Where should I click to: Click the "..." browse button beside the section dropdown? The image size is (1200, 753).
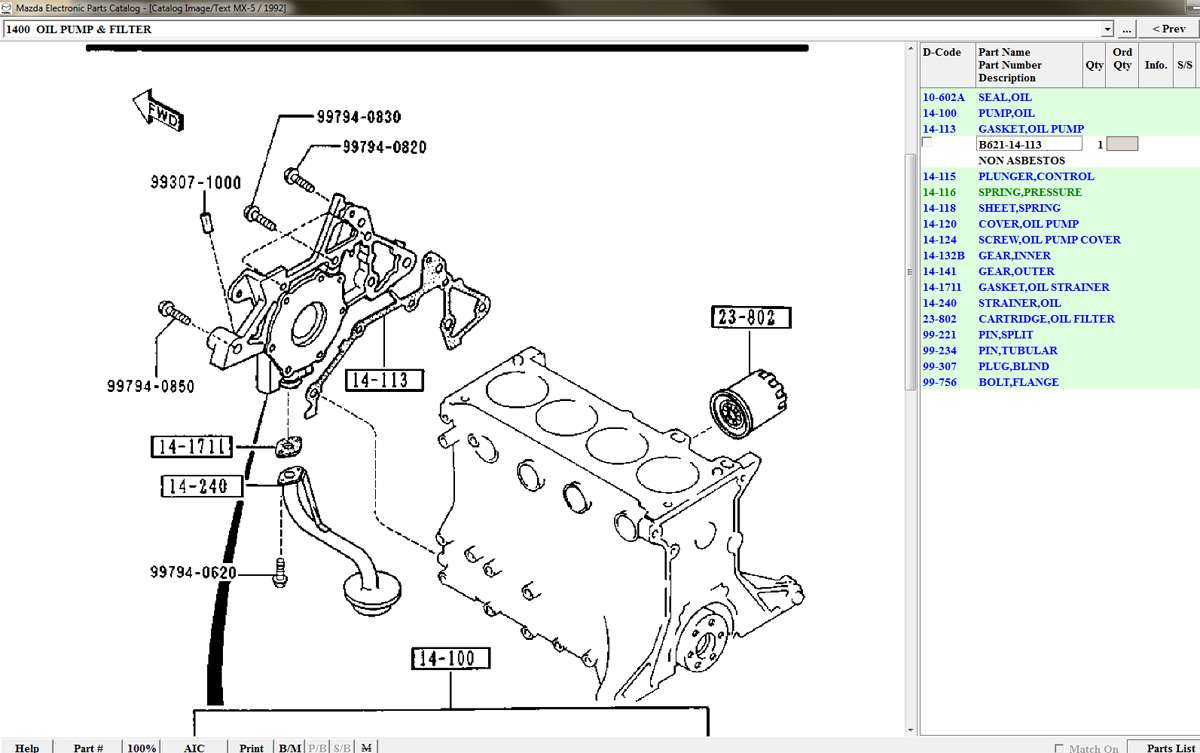point(1128,29)
